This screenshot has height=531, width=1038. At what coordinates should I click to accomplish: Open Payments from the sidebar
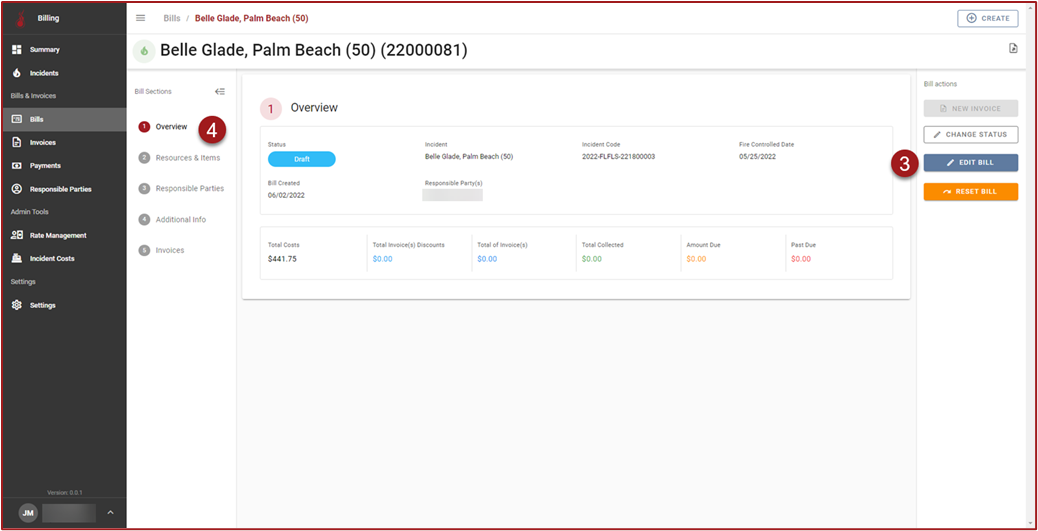(x=44, y=165)
